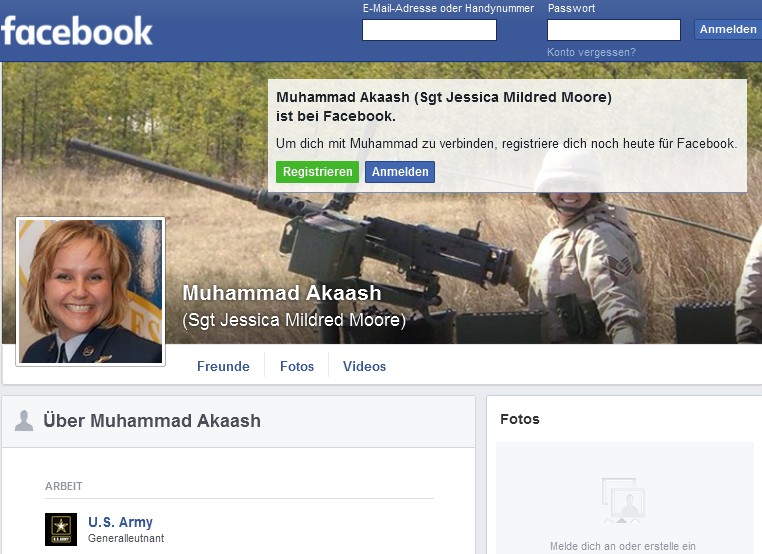Click the U.S. Army star logo icon
This screenshot has height=554, width=762.
(x=61, y=529)
